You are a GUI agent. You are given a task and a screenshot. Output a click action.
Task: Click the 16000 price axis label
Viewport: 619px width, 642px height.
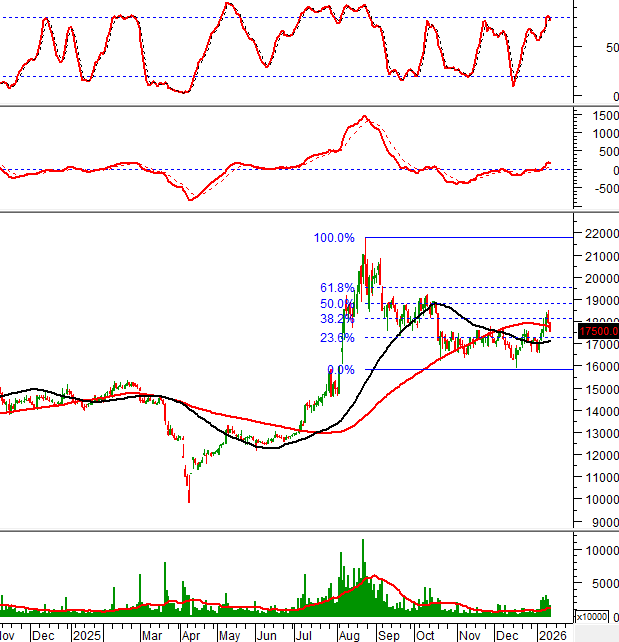tap(598, 367)
